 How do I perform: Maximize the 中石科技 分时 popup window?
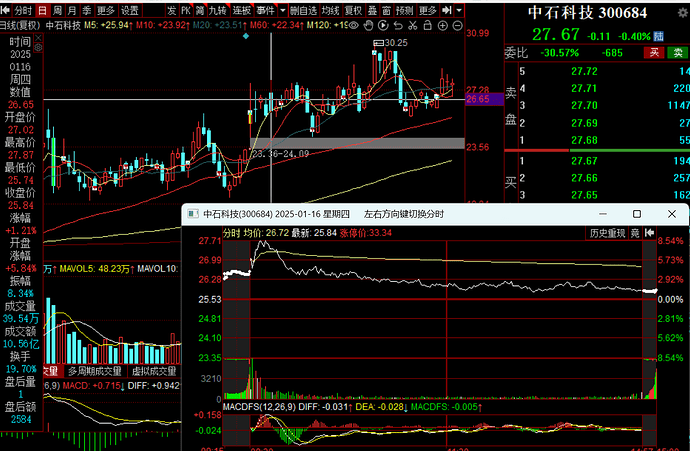coord(637,214)
